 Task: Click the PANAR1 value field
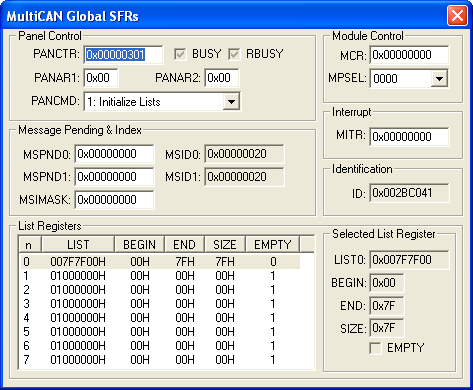(101, 78)
